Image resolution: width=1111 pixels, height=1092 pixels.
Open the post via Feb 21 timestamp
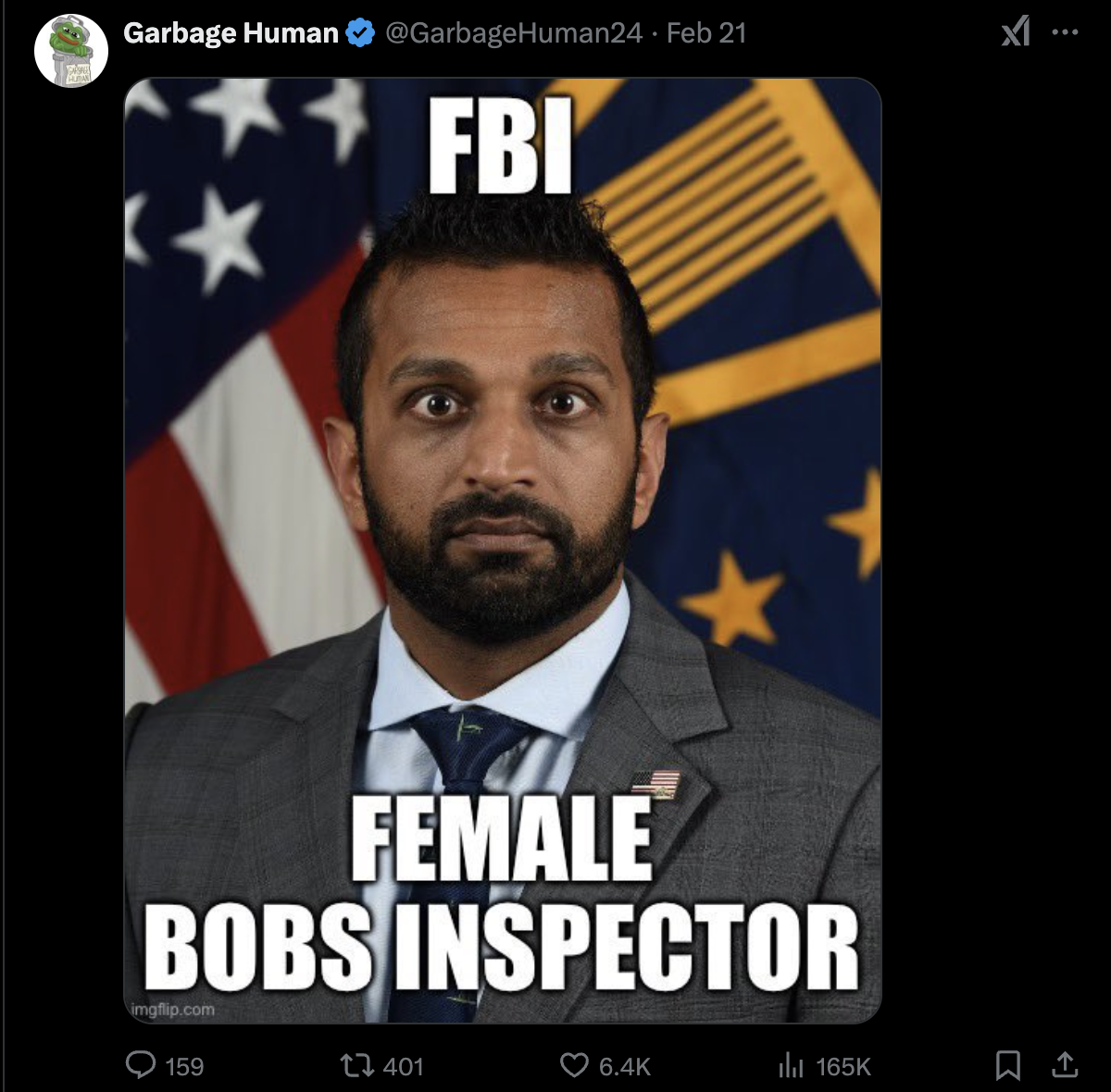[706, 33]
